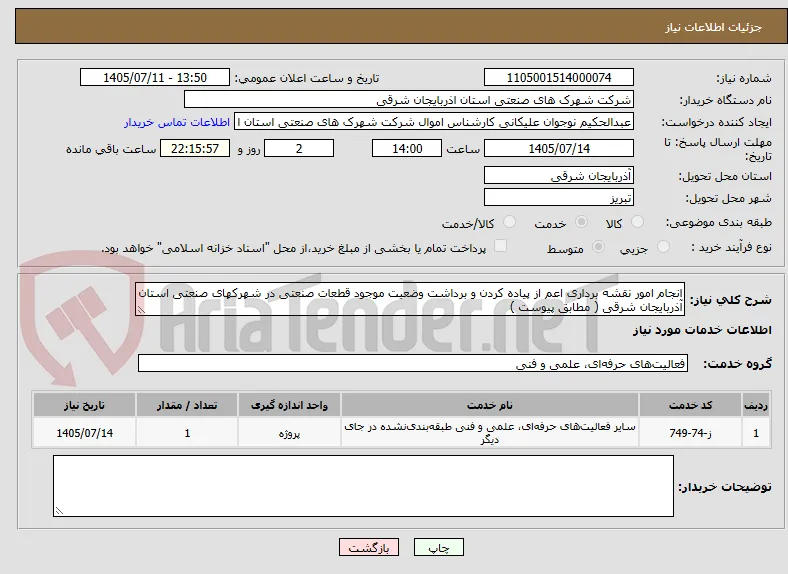Click the page title جزئیات اطلاعات نیاز

[714, 27]
